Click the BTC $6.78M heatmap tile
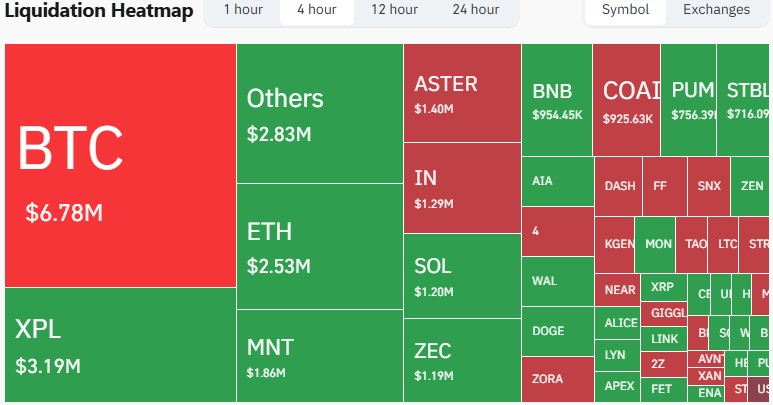Screen dimensions: 773x405 120,166
